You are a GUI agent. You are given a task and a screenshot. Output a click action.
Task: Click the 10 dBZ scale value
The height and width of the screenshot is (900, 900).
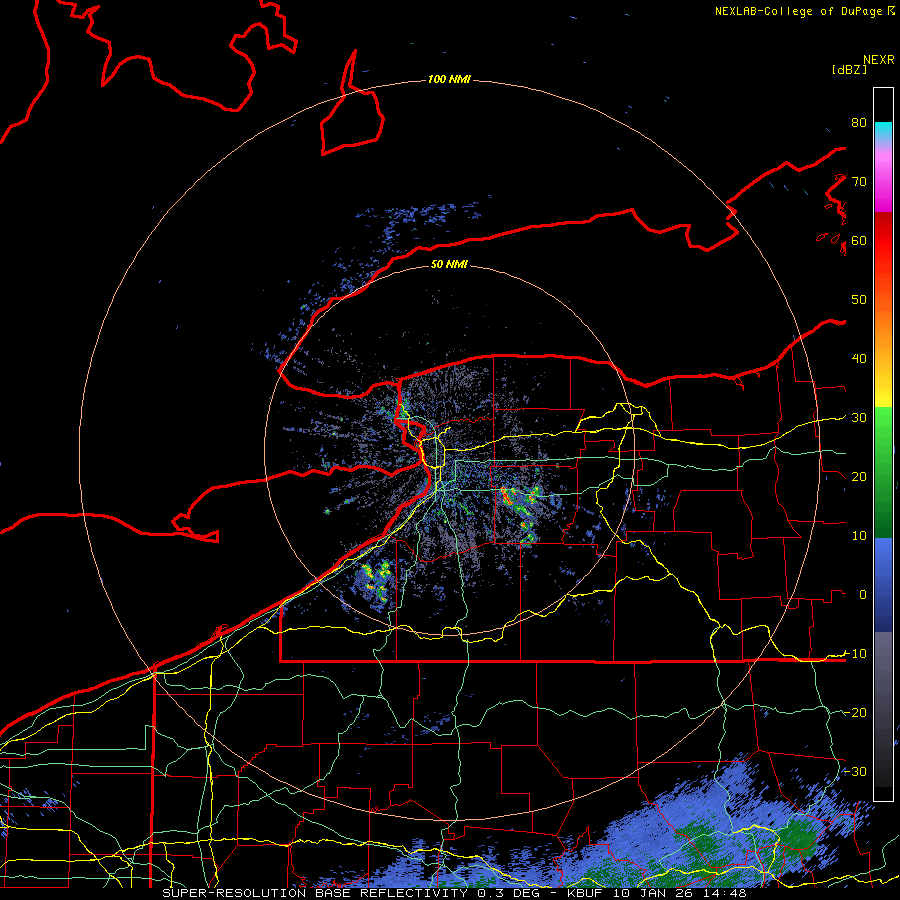pyautogui.click(x=859, y=536)
